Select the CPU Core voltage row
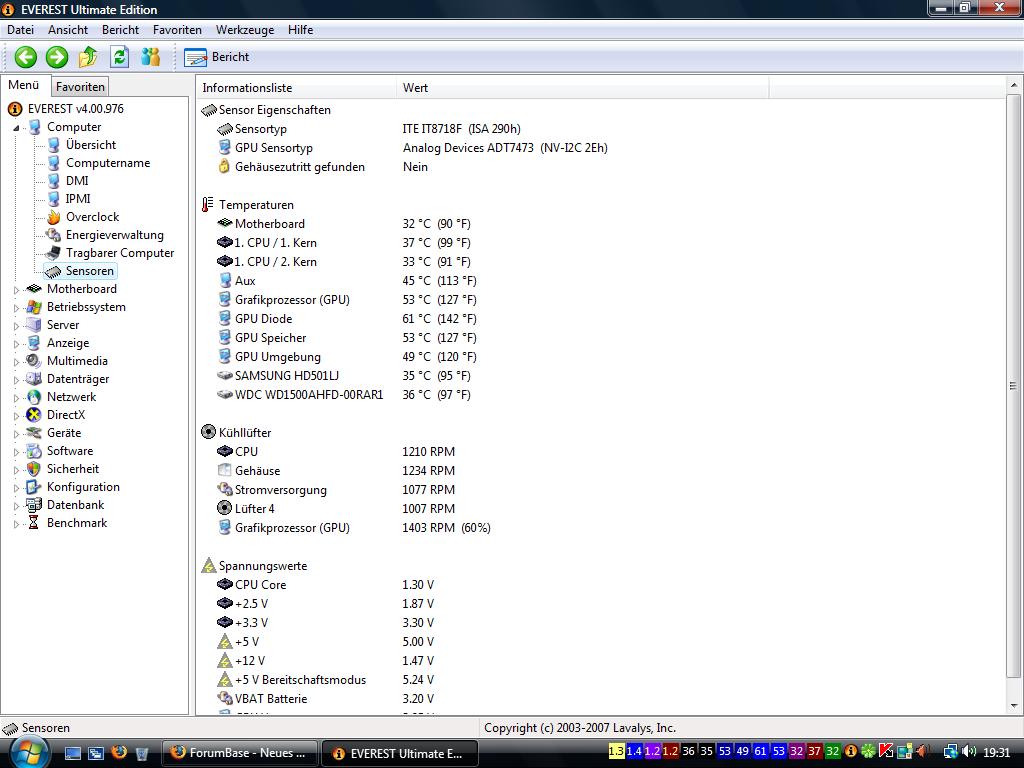 [x=326, y=584]
